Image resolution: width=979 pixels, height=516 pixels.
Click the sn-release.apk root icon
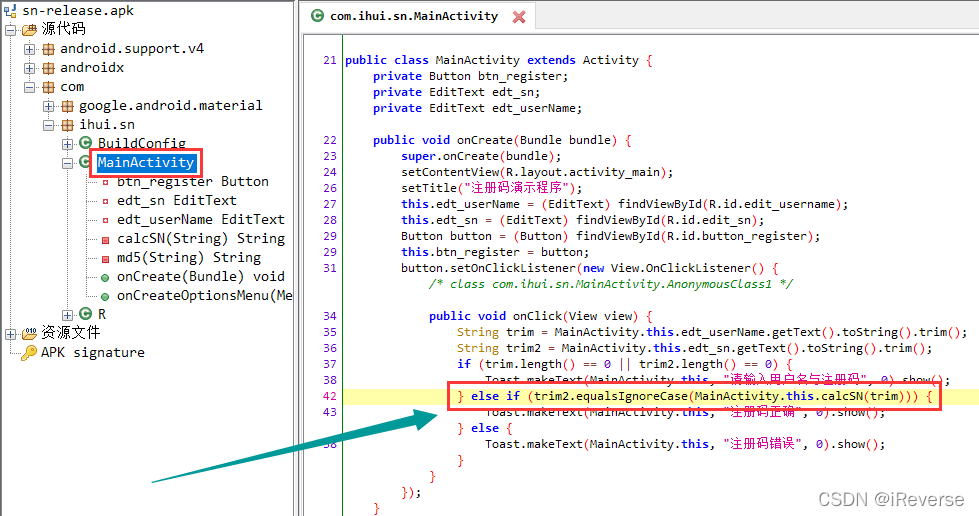10,10
